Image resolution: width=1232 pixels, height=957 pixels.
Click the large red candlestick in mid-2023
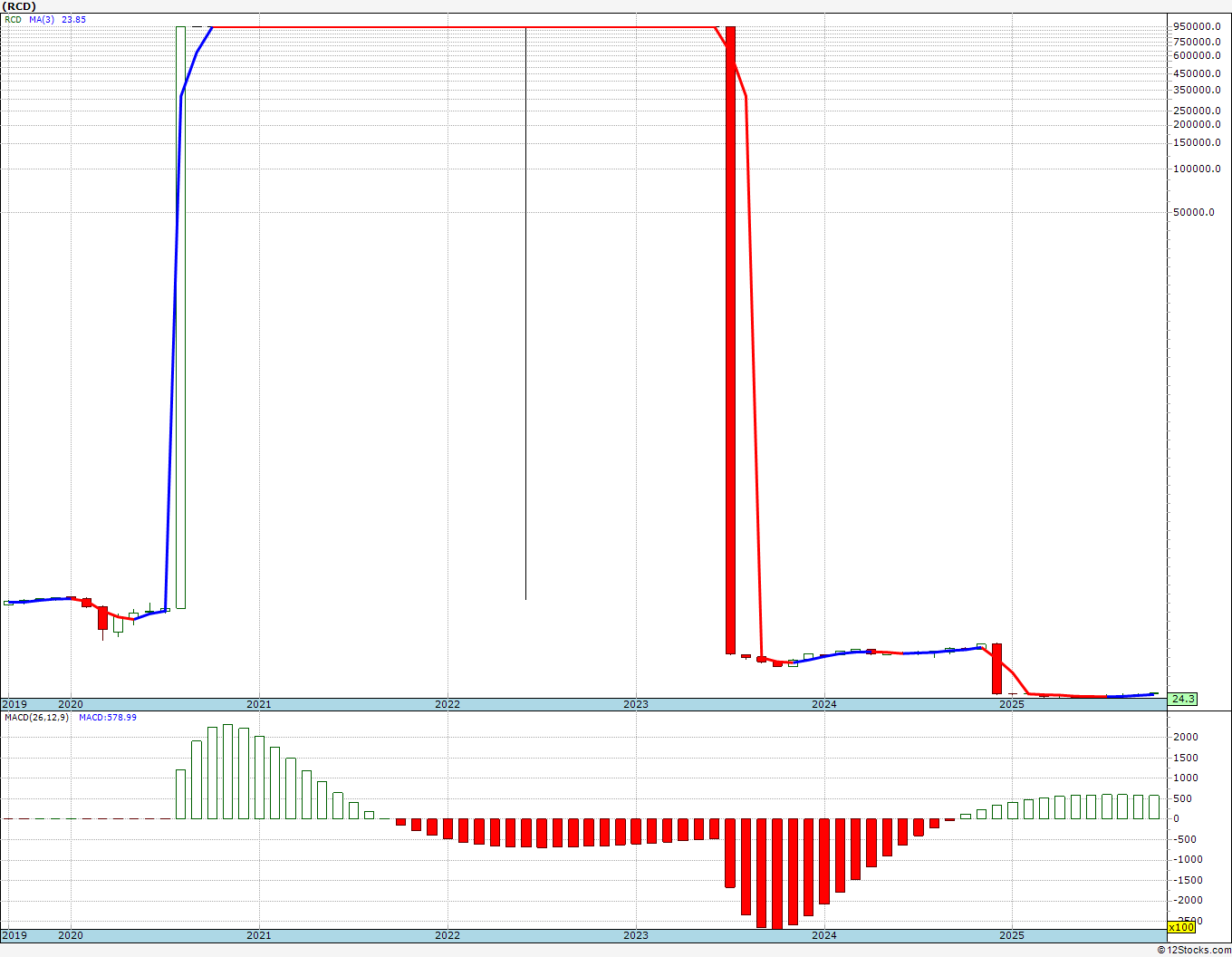pos(730,340)
